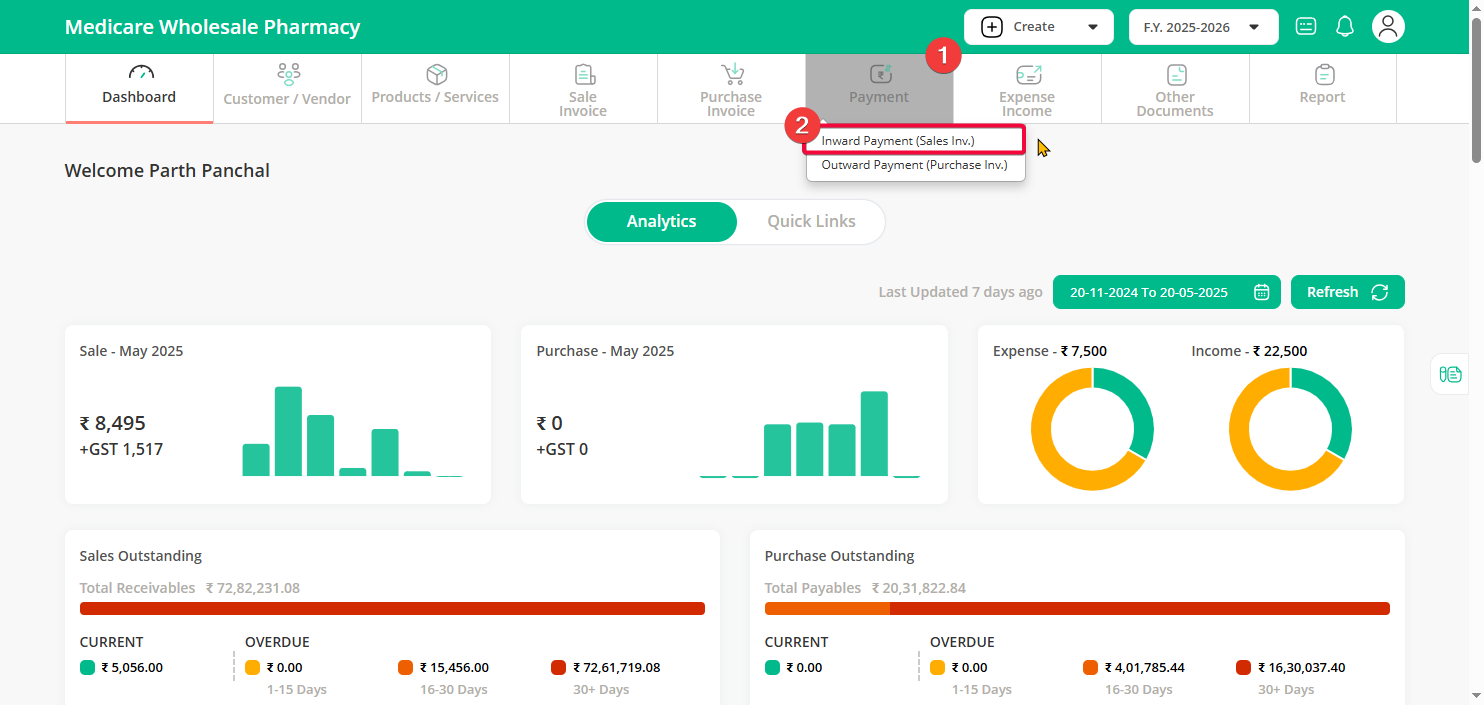Choose Inward Payment (Sales Inv.)

898,141
